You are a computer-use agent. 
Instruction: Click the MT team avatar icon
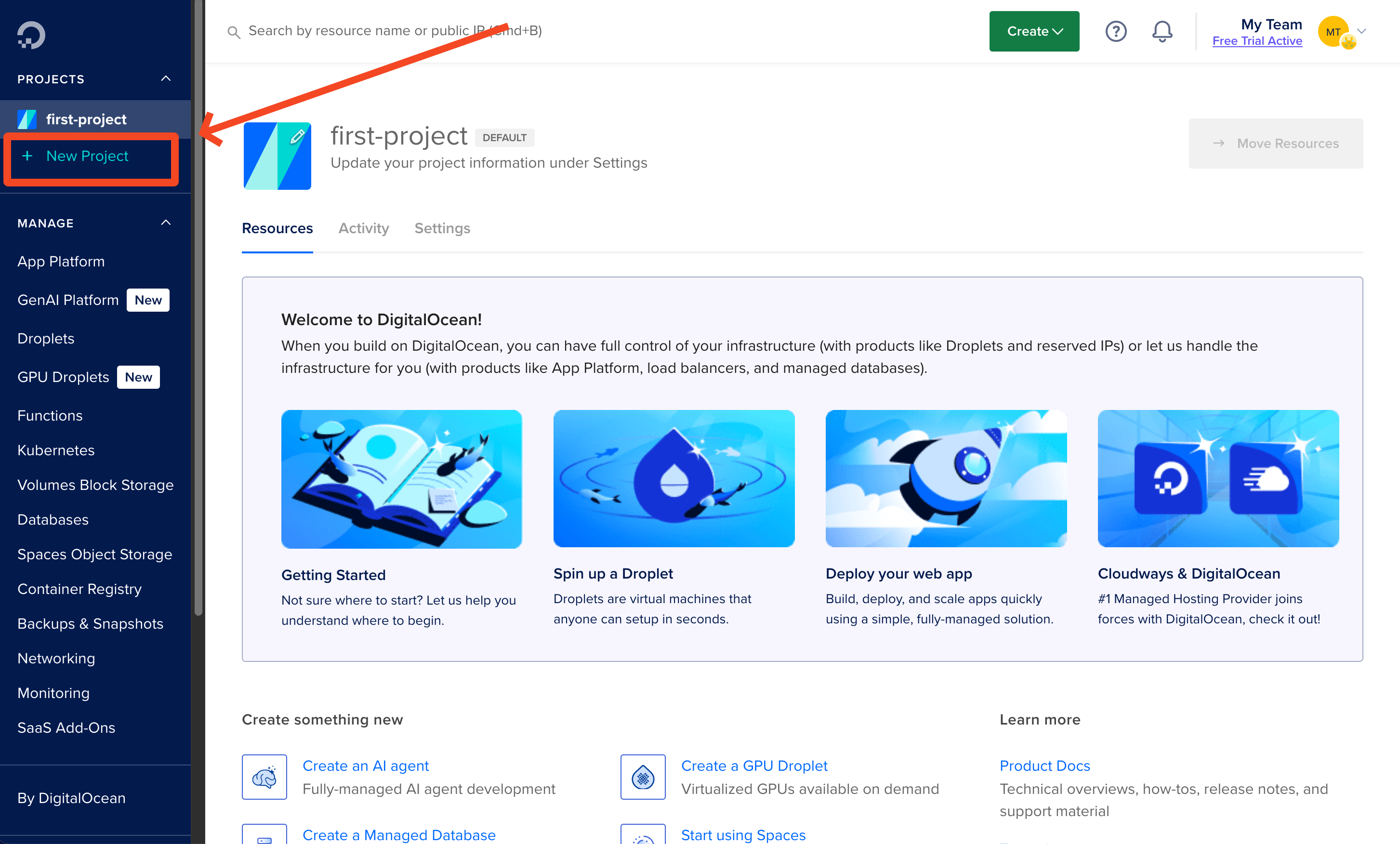click(x=1334, y=32)
